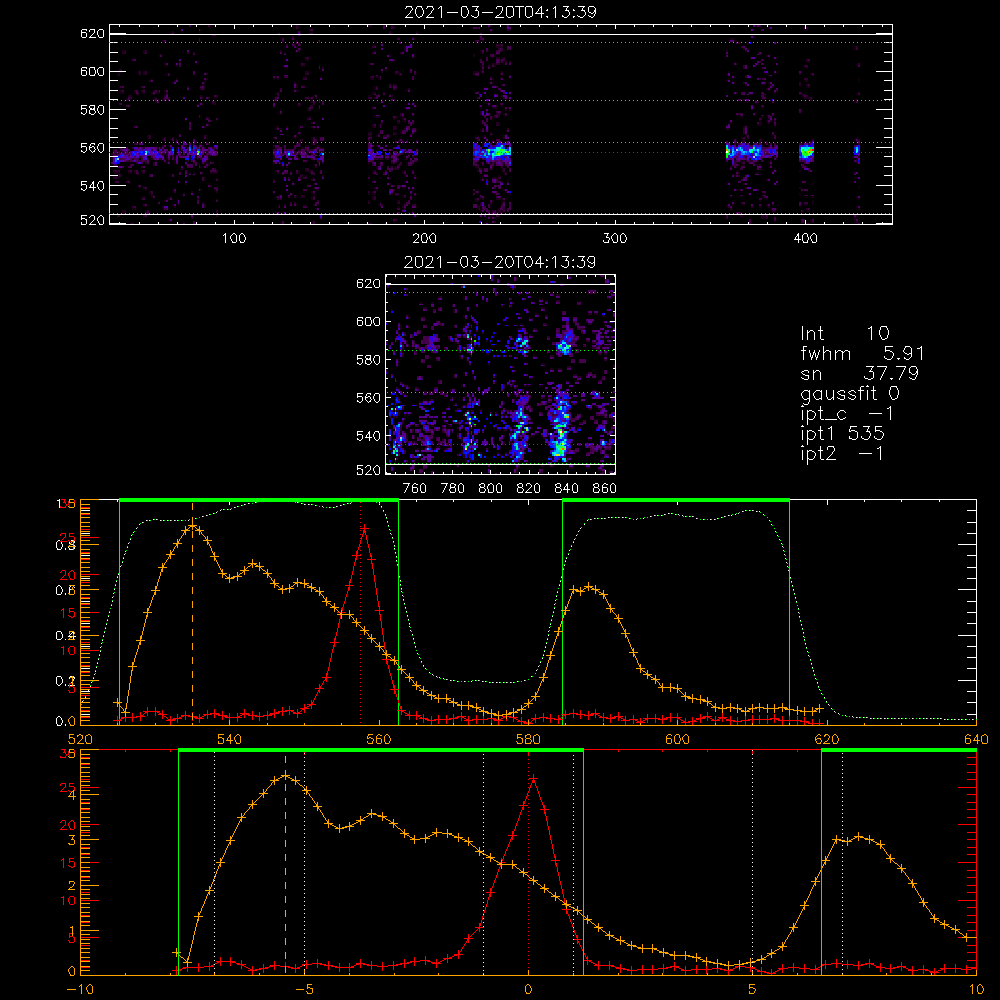Image resolution: width=1000 pixels, height=1000 pixels.
Task: Click x-axis label "580" of profile plot
Action: pyautogui.click(x=528, y=739)
